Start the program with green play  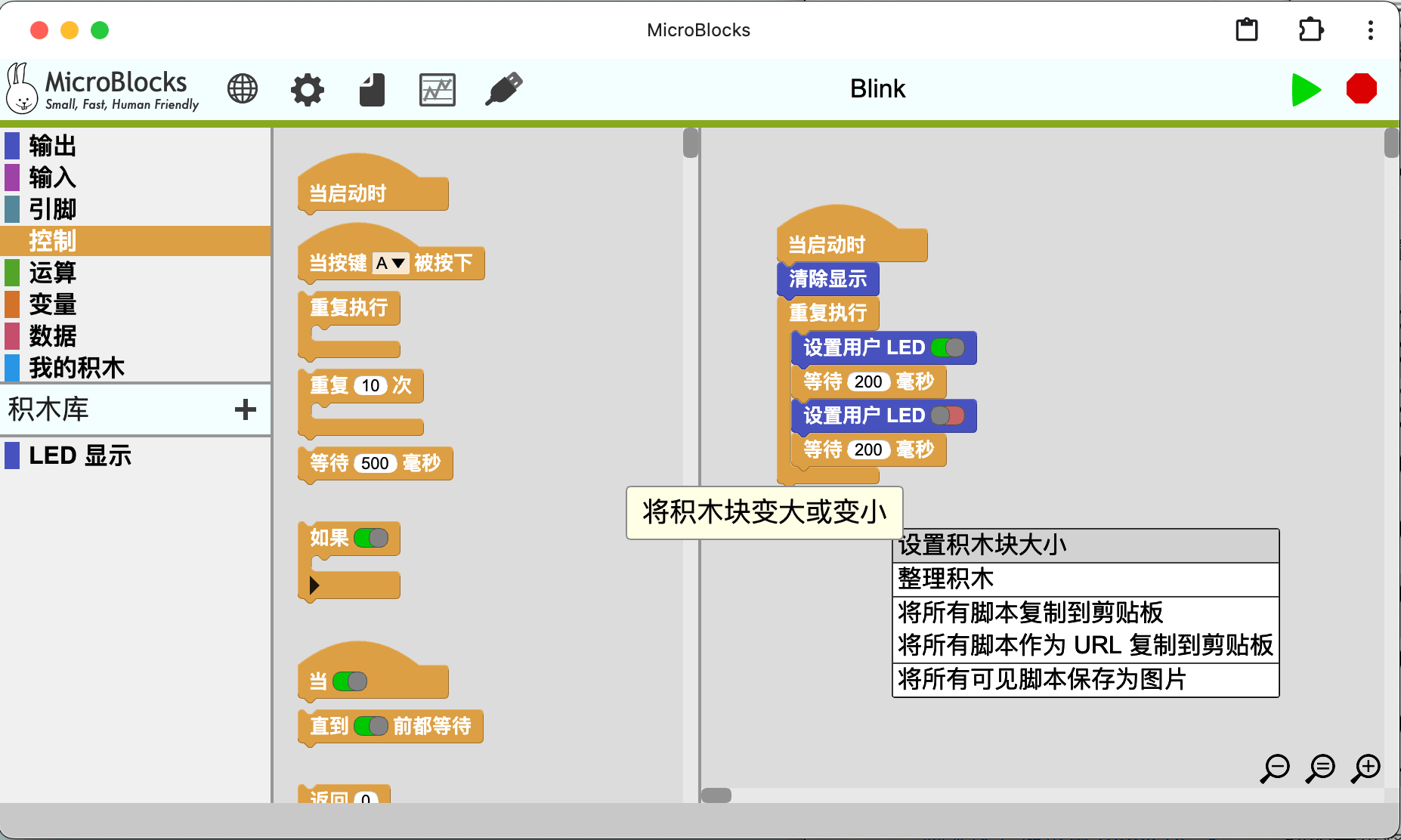tap(1306, 89)
